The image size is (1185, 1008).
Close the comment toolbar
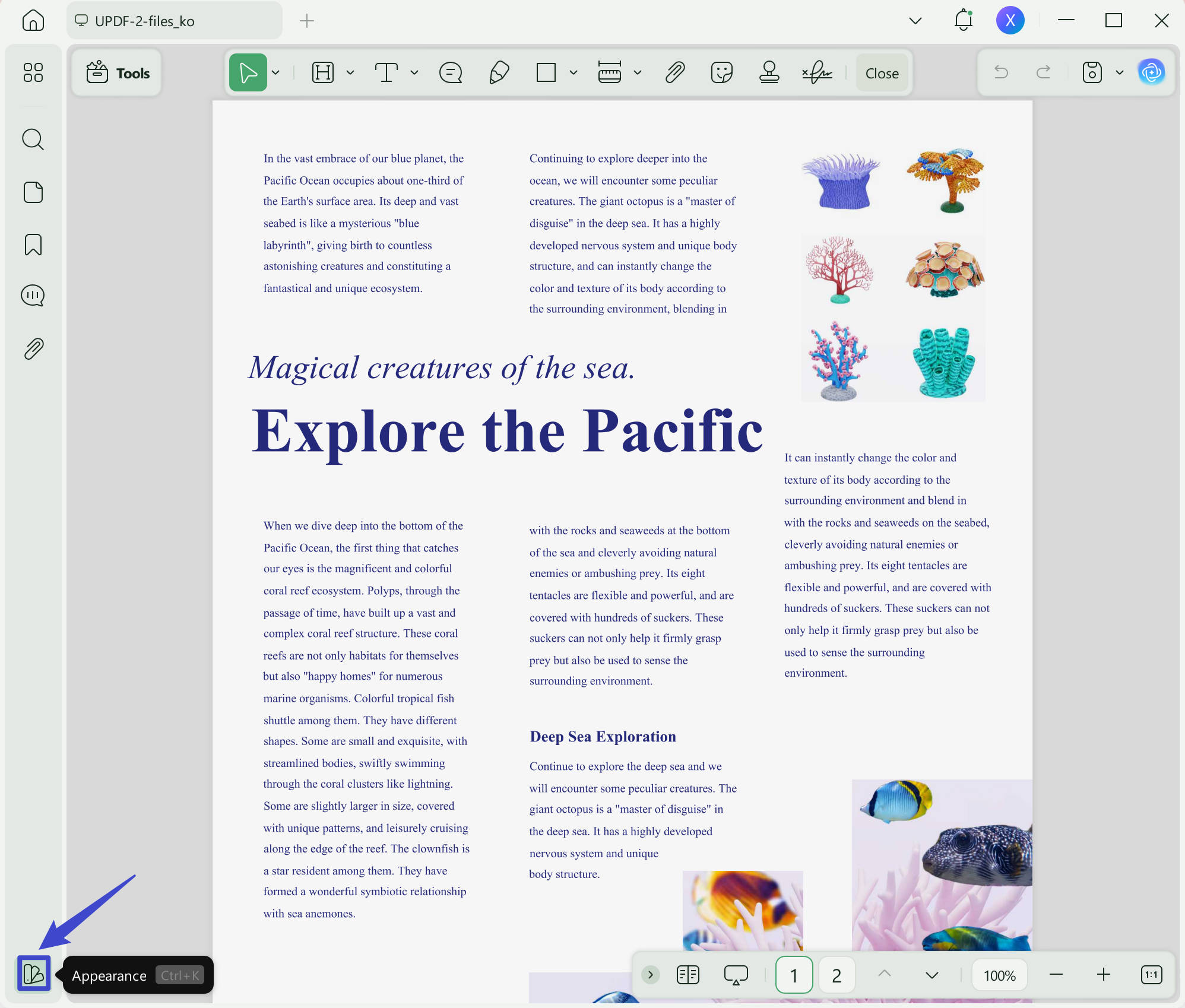(882, 73)
